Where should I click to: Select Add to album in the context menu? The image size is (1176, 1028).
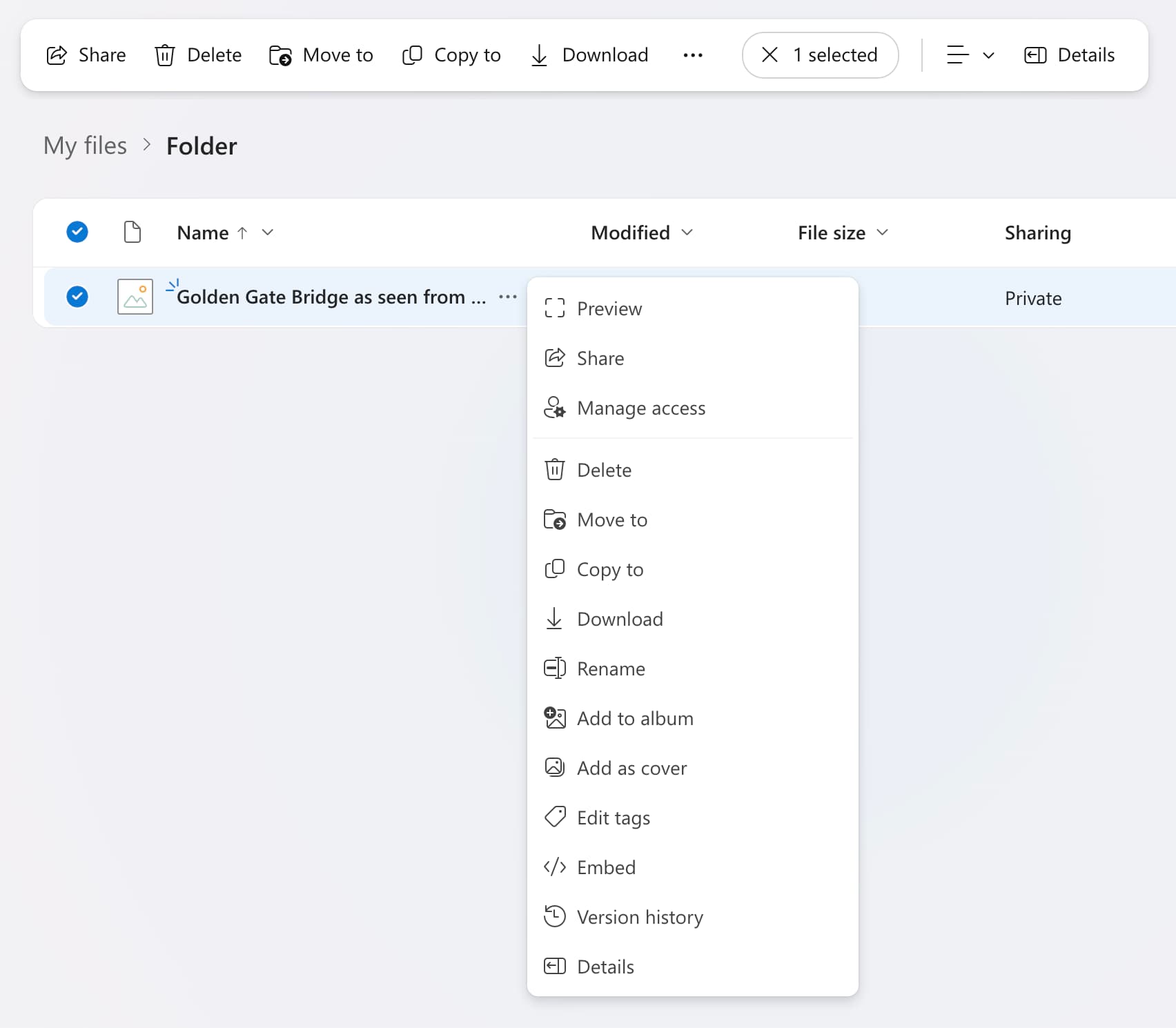(x=635, y=718)
